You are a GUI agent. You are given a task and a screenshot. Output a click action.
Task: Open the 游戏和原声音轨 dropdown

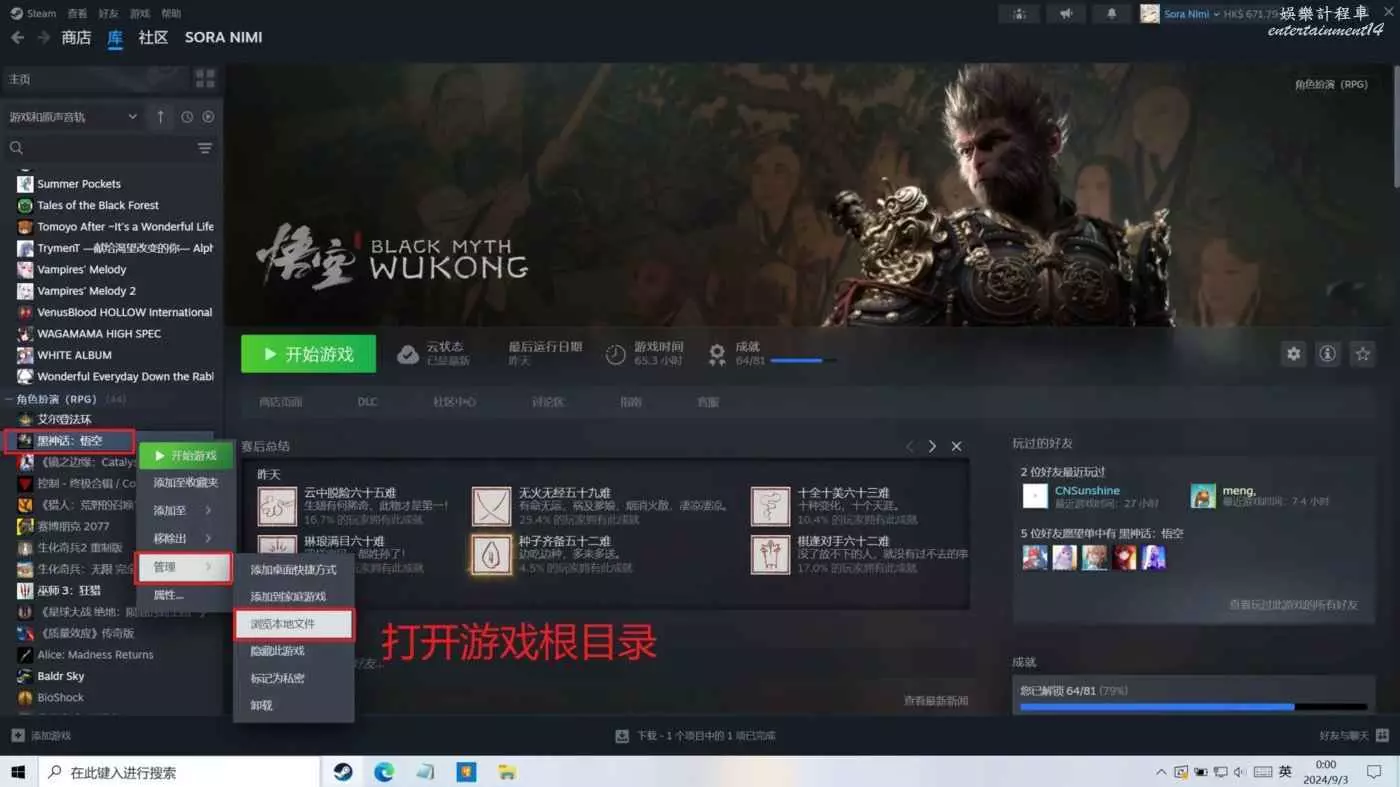tap(73, 117)
